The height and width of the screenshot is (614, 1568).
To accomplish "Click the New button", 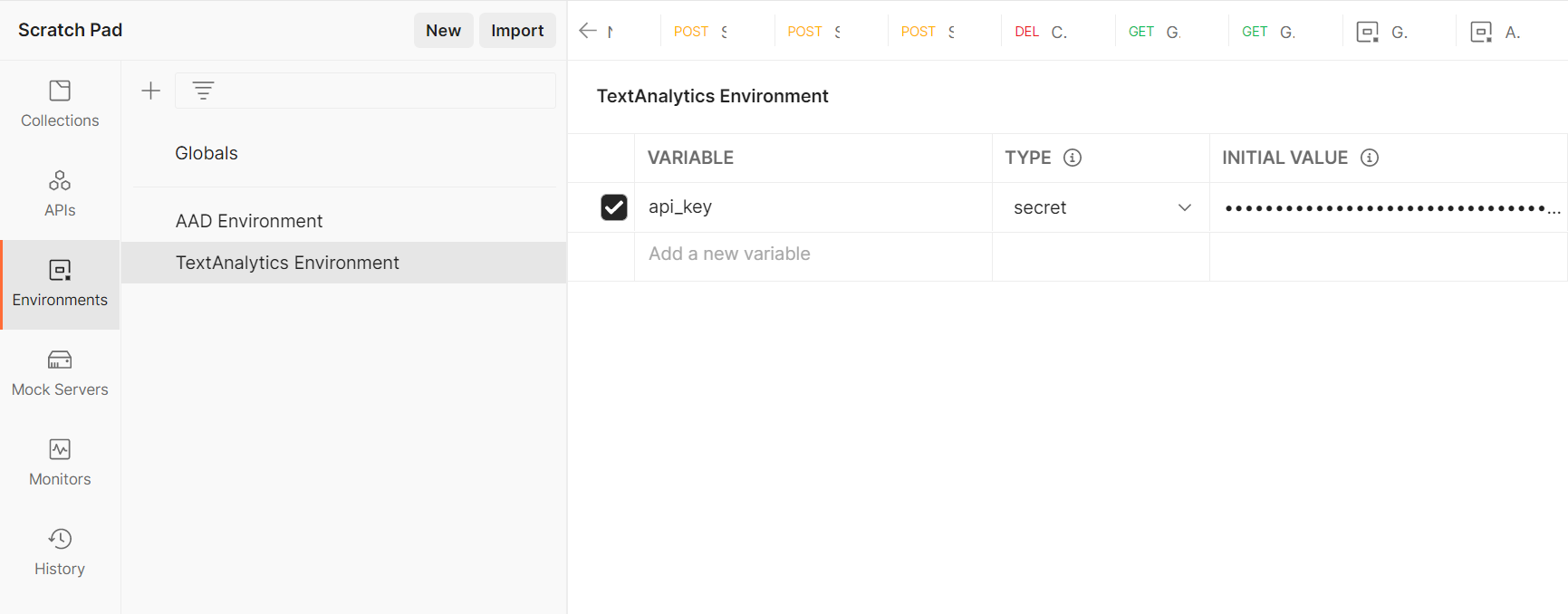I will click(444, 31).
